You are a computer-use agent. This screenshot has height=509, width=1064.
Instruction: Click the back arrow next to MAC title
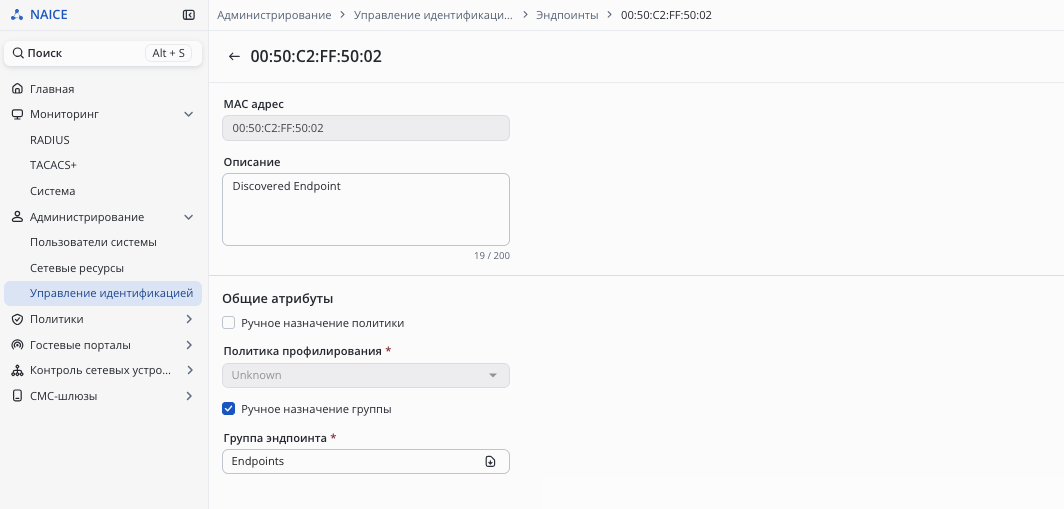[234, 57]
